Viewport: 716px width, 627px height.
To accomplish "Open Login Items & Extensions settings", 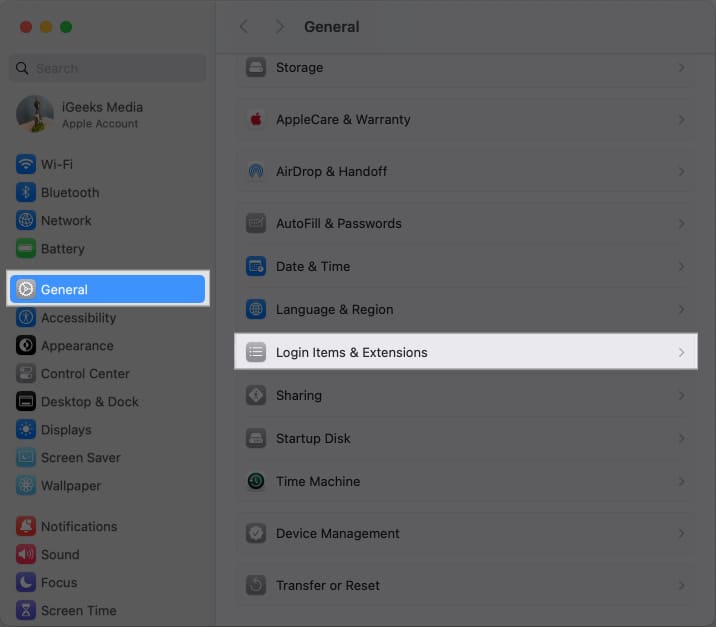I will [466, 352].
